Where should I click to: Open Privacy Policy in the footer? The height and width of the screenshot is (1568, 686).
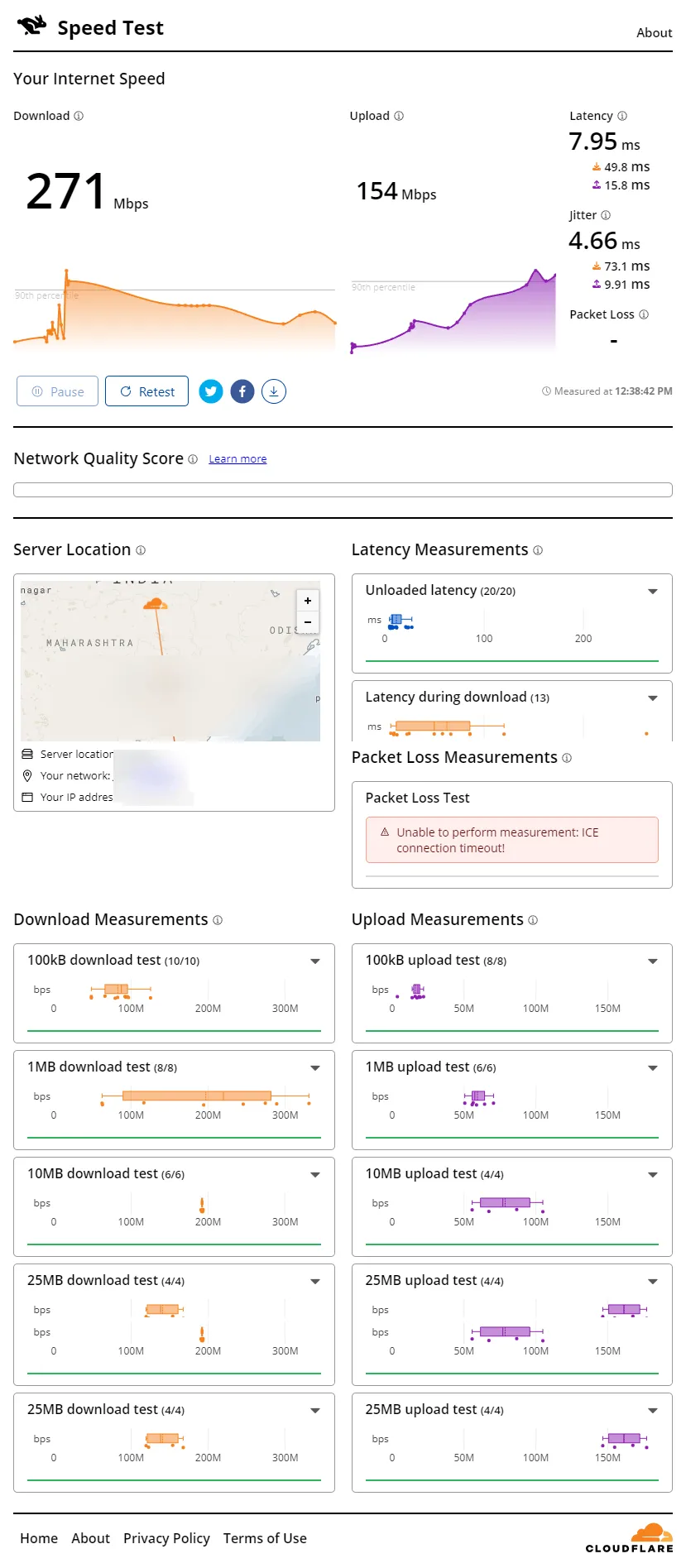(x=166, y=1538)
